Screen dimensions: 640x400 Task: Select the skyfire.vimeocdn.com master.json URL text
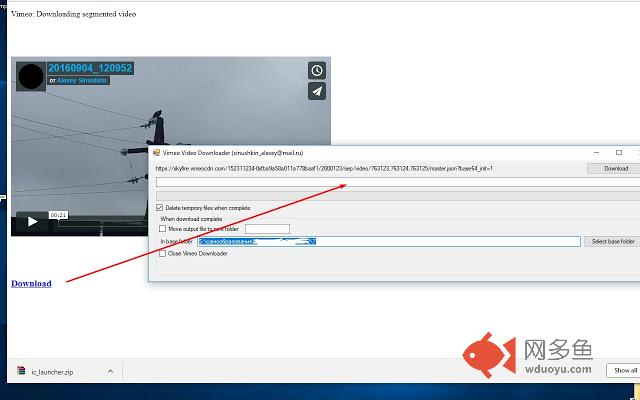click(324, 168)
